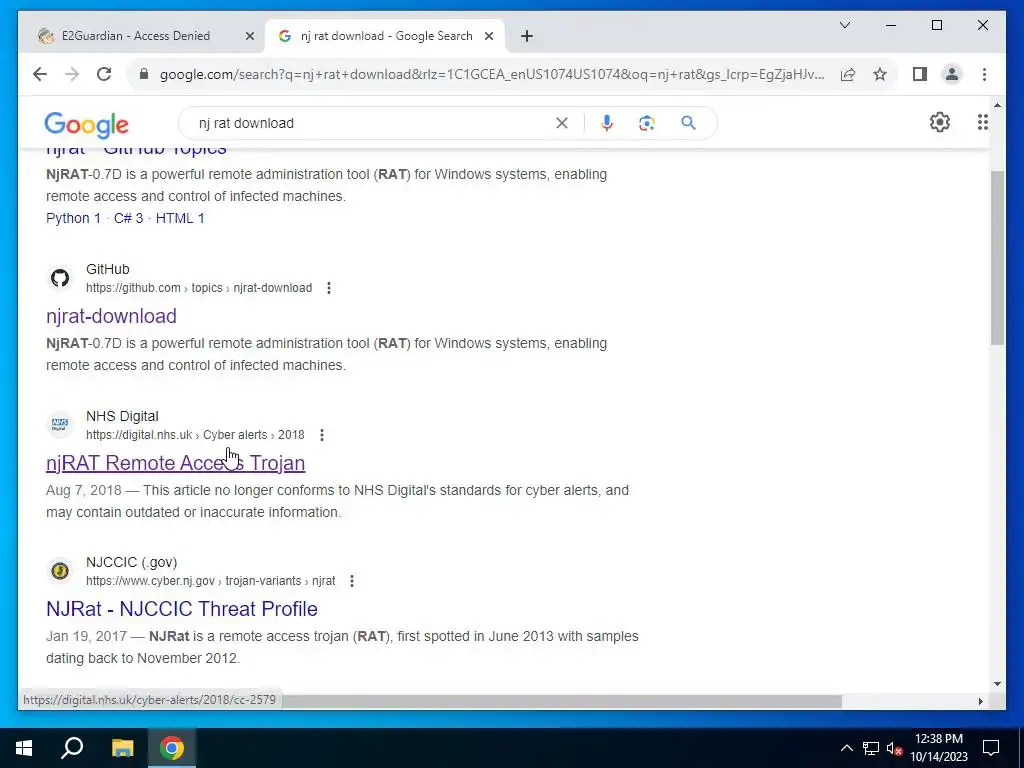Open the Windows Start menu
Viewport: 1024px width, 768px height.
point(24,748)
